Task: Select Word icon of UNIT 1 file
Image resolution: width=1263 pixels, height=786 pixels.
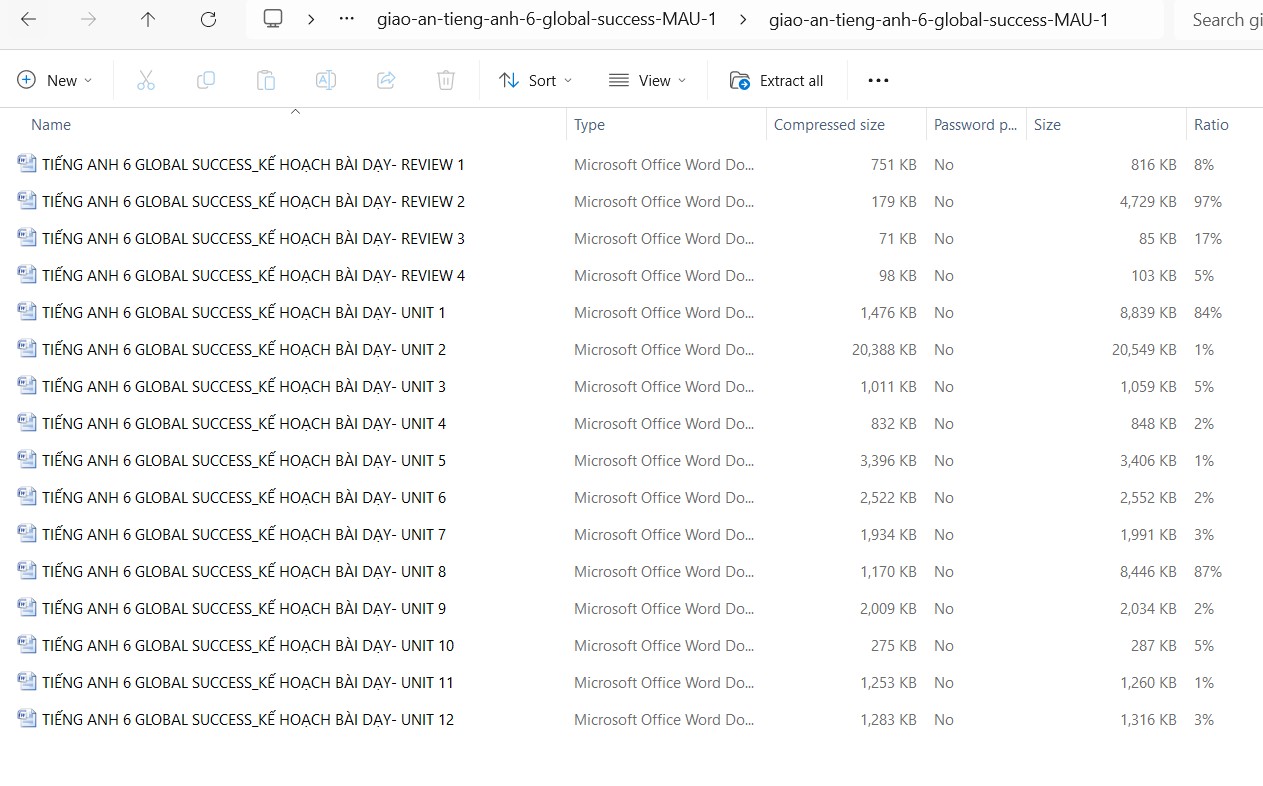Action: pyautogui.click(x=27, y=312)
